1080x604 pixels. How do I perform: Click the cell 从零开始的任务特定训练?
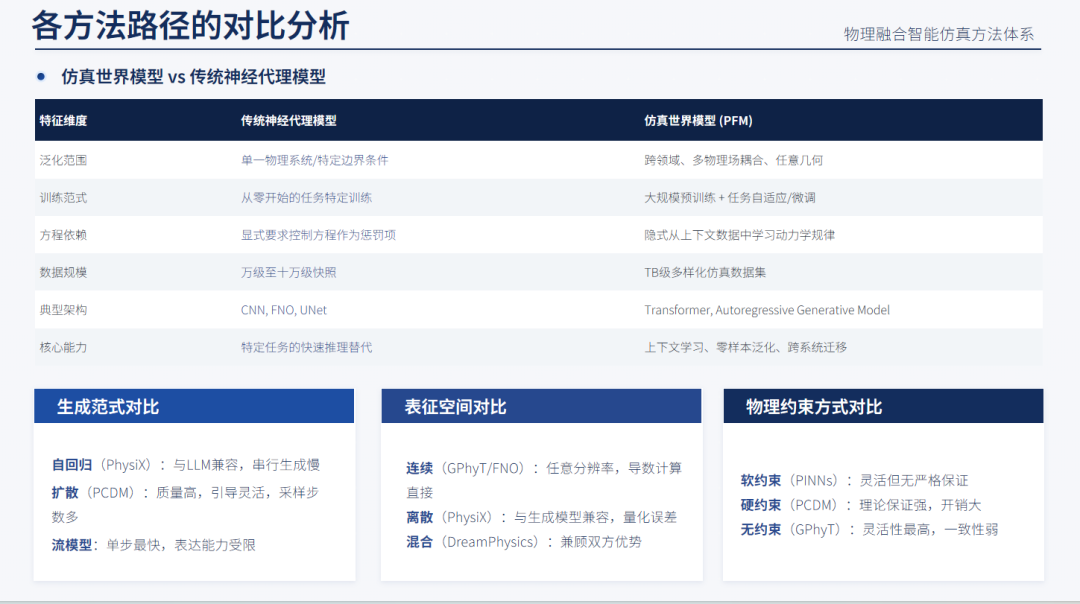pos(307,198)
